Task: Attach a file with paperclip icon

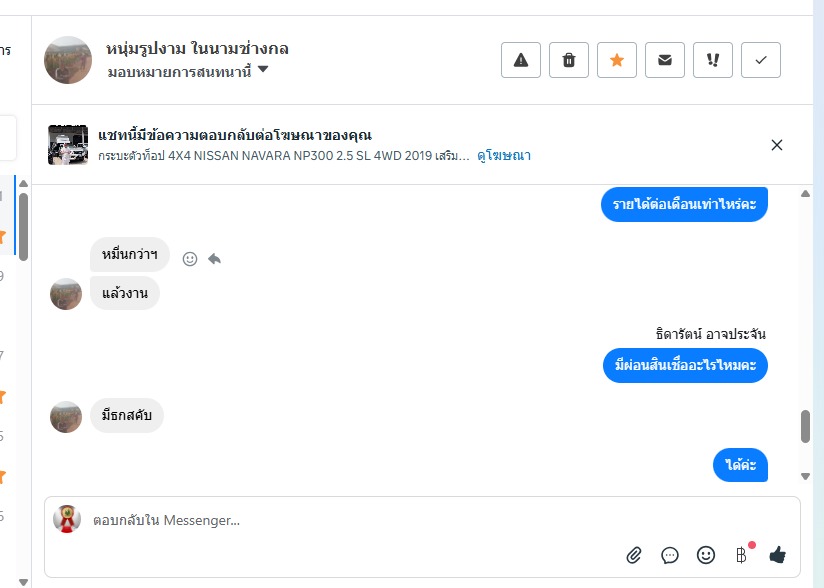Action: [x=634, y=555]
